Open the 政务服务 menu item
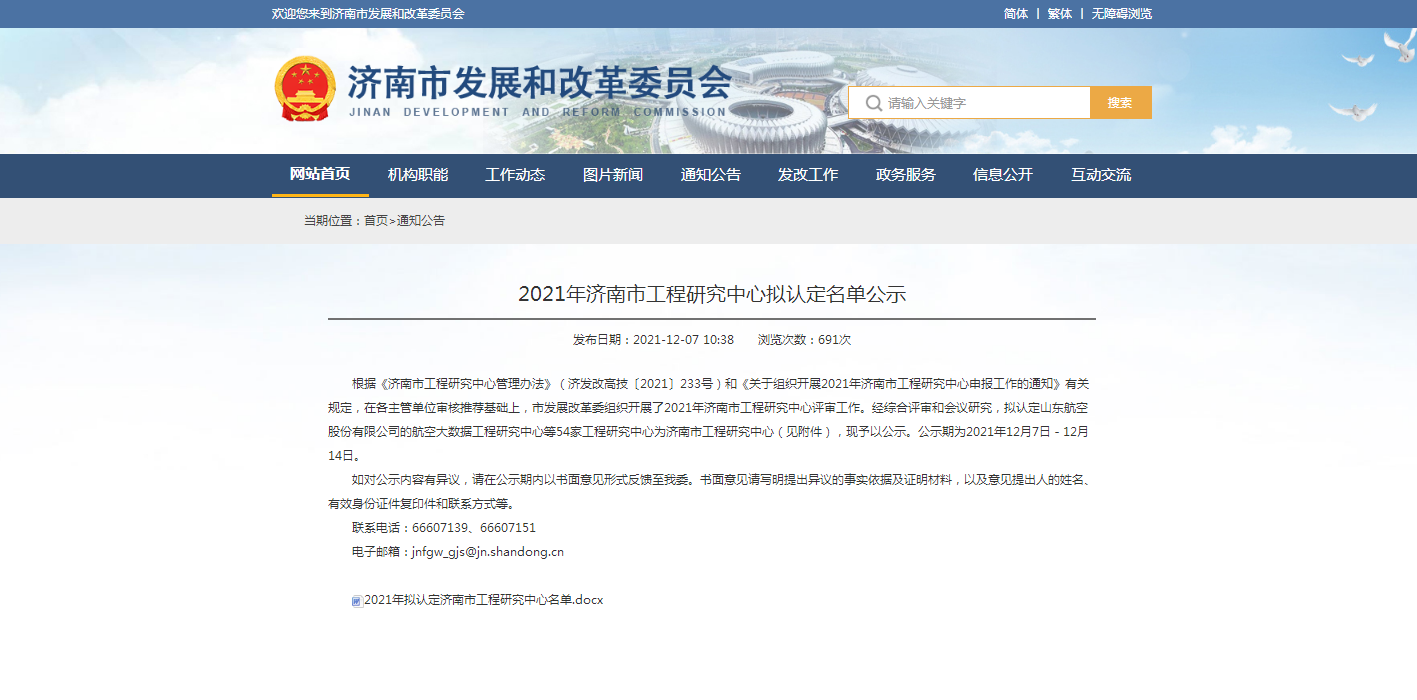Image resolution: width=1417 pixels, height=700 pixels. click(906, 175)
